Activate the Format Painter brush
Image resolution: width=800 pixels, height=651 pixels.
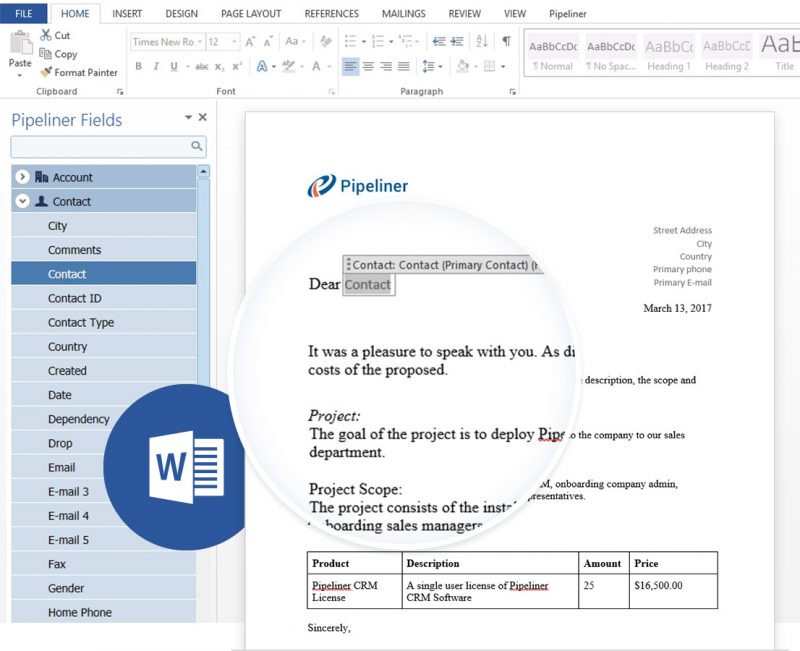(x=46, y=72)
